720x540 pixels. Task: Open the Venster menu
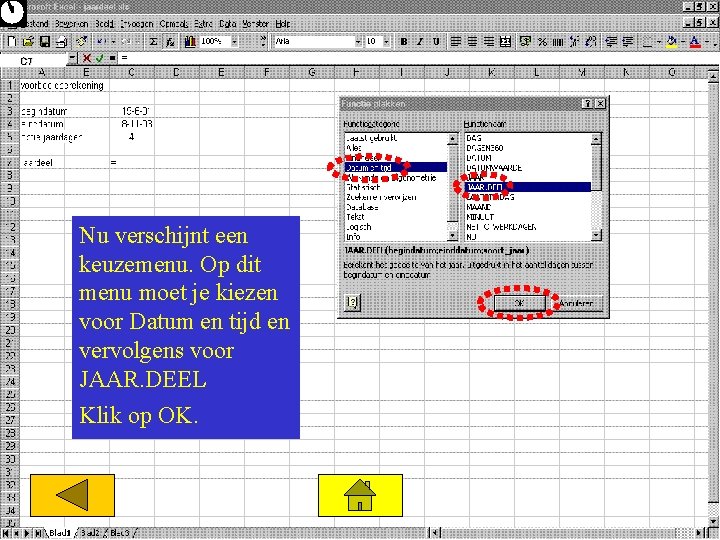coord(255,23)
